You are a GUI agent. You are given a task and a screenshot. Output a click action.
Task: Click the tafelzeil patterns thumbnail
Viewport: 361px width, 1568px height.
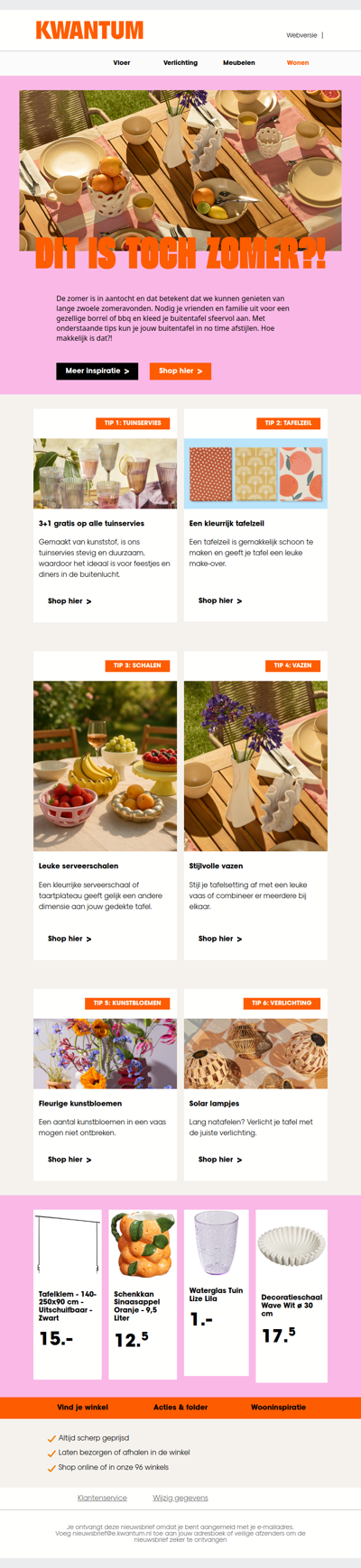255,474
